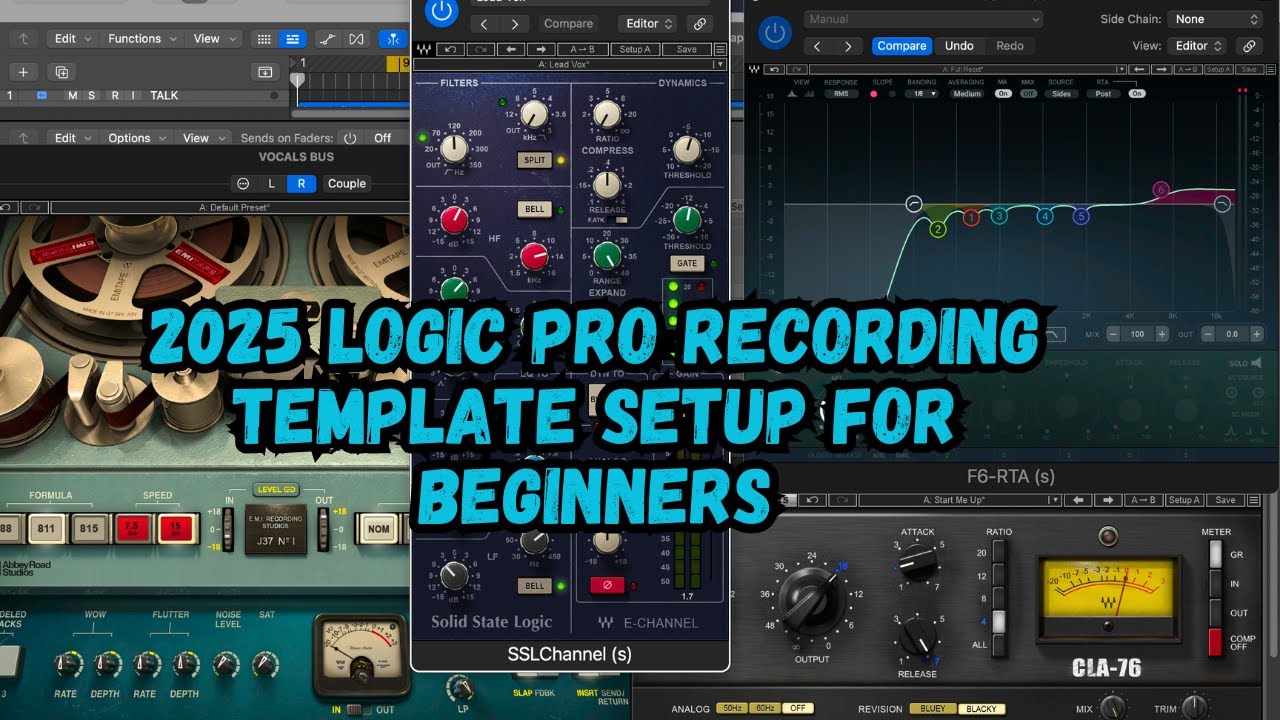Screen dimensions: 1280x720
Task: Select the R channel button
Action: coord(301,184)
